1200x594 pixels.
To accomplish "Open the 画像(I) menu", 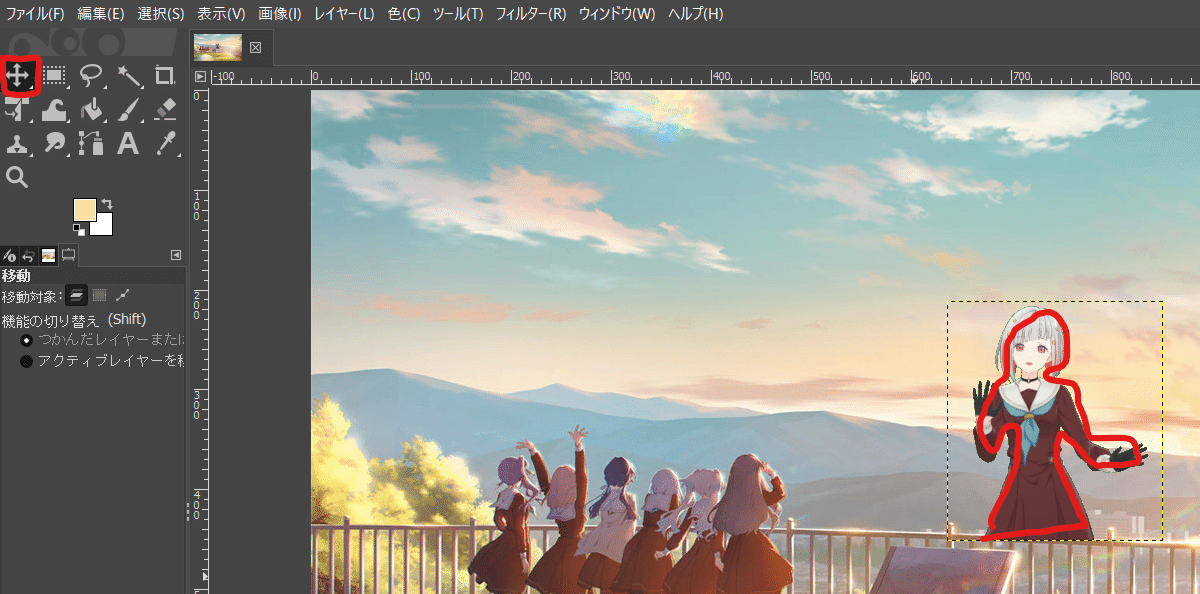I will click(x=280, y=14).
